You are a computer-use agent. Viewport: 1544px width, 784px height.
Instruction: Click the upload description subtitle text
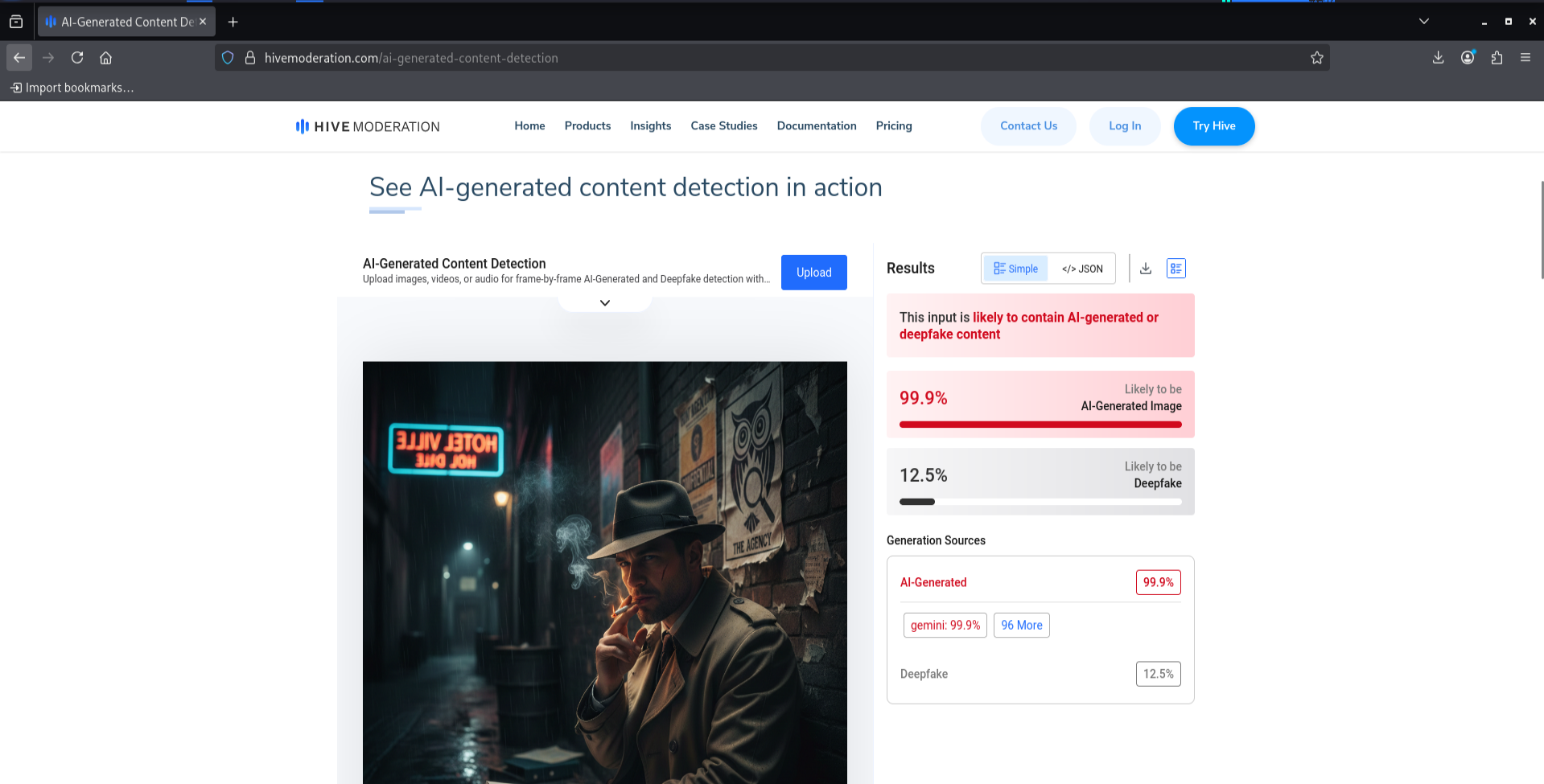tap(566, 280)
